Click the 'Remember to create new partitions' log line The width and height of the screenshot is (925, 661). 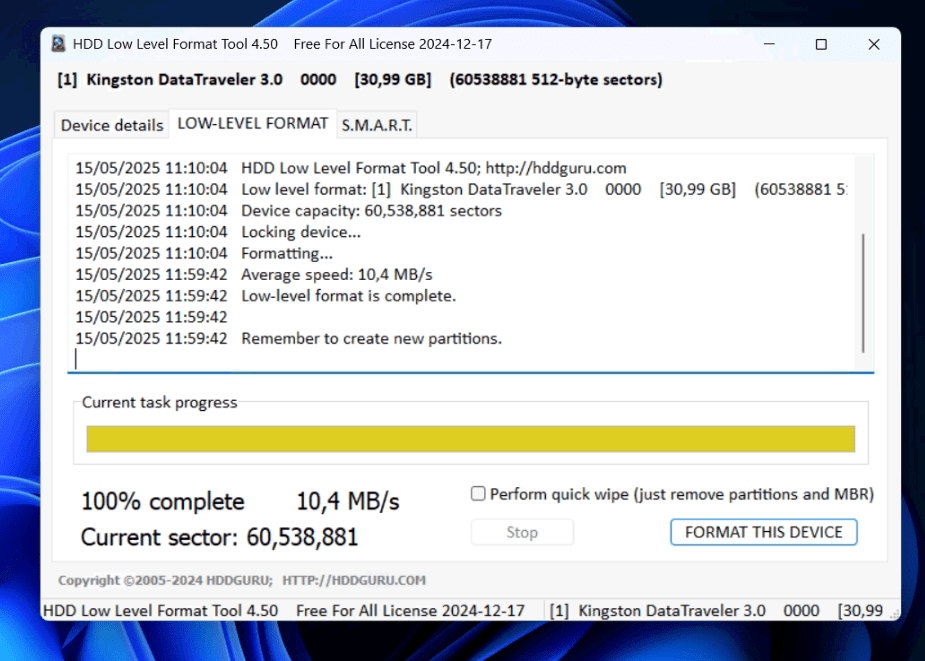pyautogui.click(x=371, y=338)
